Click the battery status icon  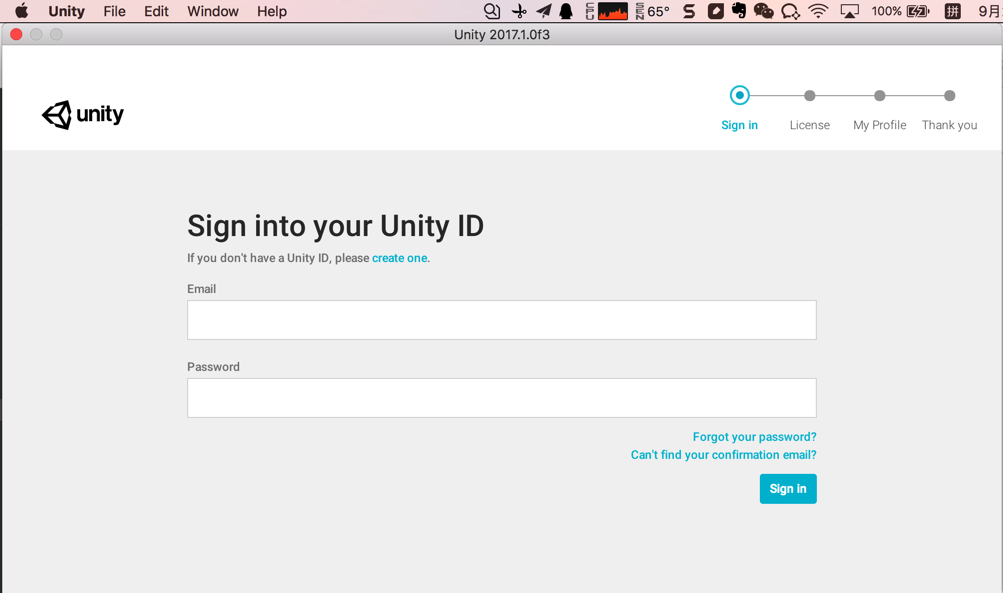(x=919, y=11)
